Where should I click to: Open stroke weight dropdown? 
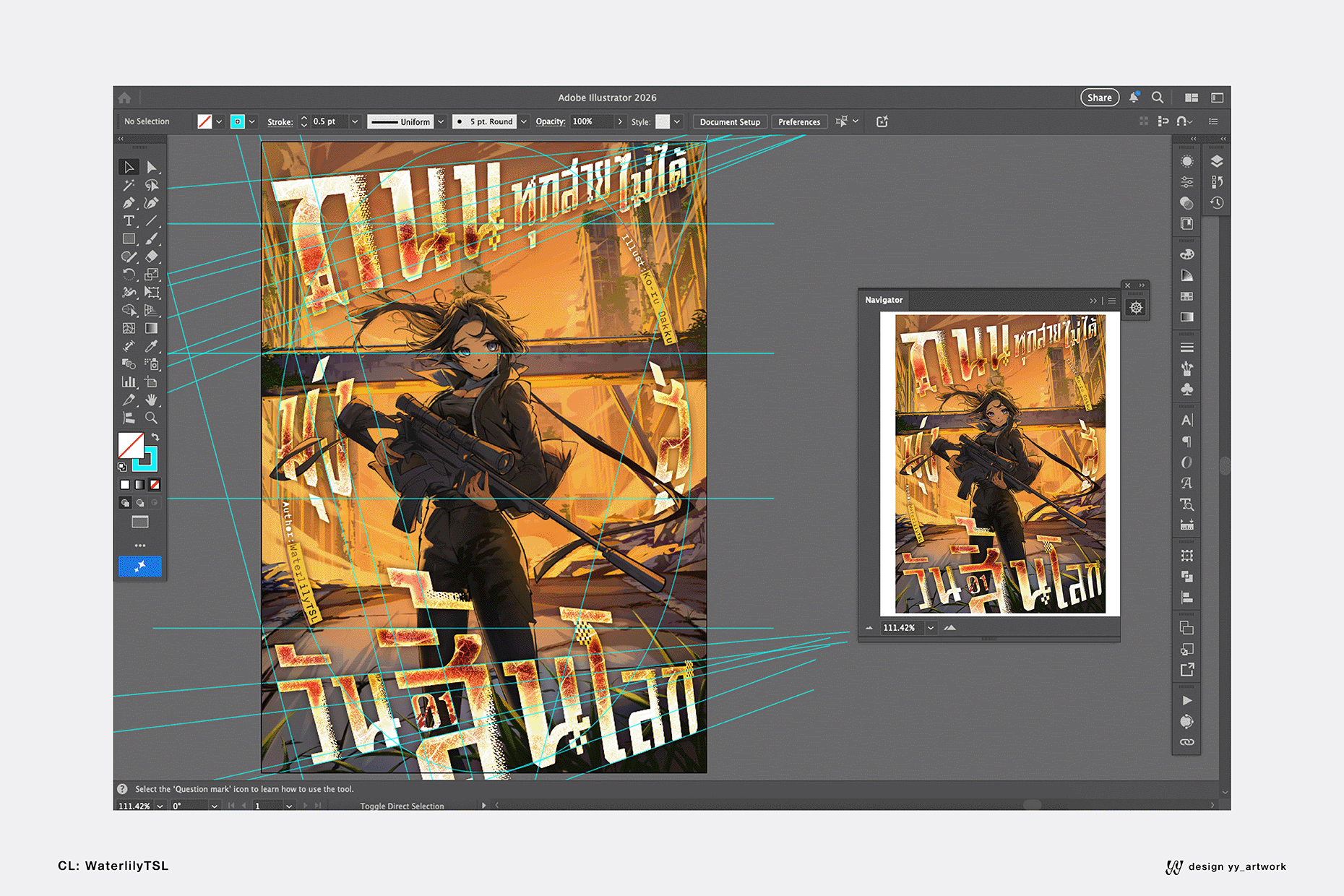[355, 121]
